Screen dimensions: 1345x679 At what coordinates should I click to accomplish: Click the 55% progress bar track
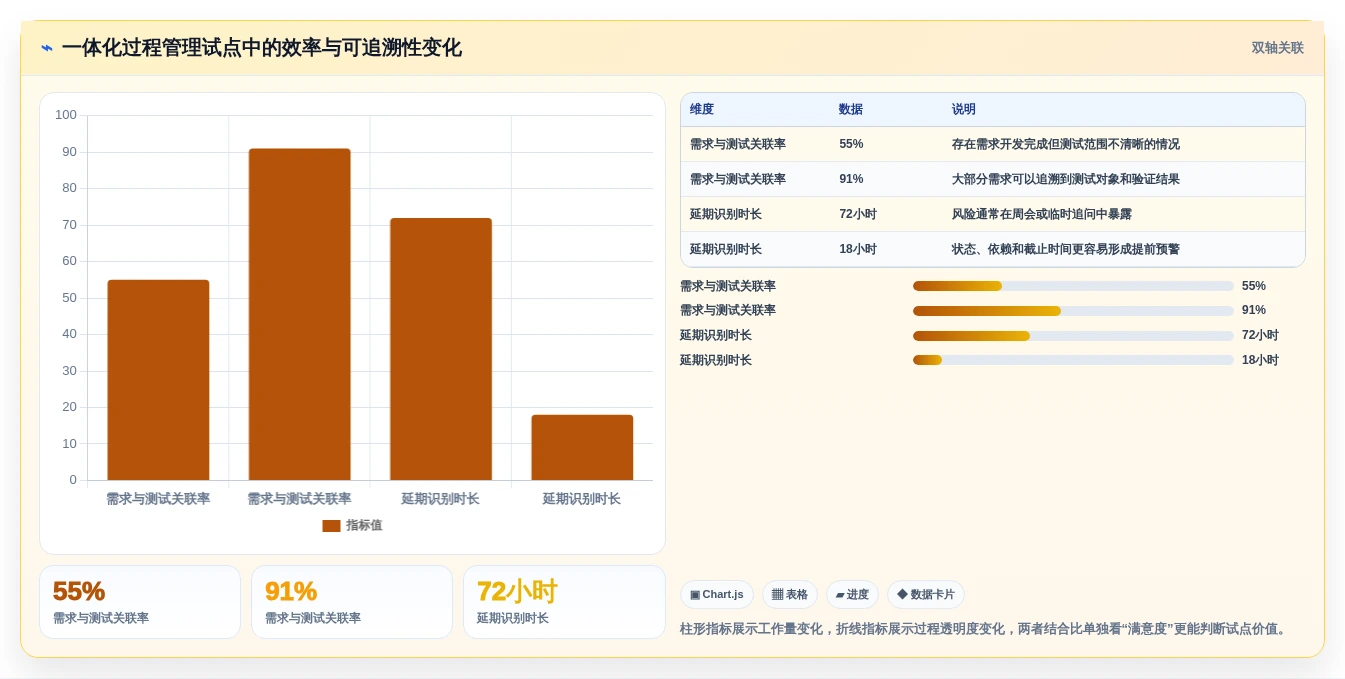click(1073, 286)
